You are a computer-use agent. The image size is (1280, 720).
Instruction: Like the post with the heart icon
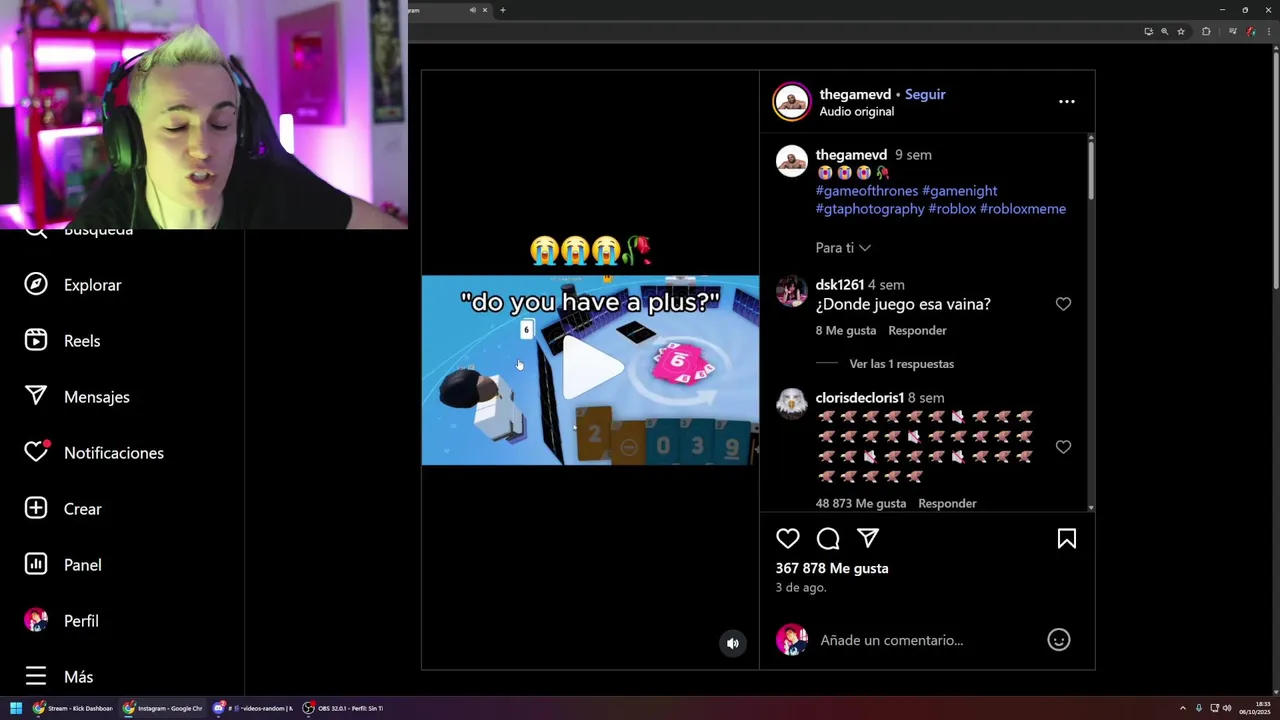788,539
